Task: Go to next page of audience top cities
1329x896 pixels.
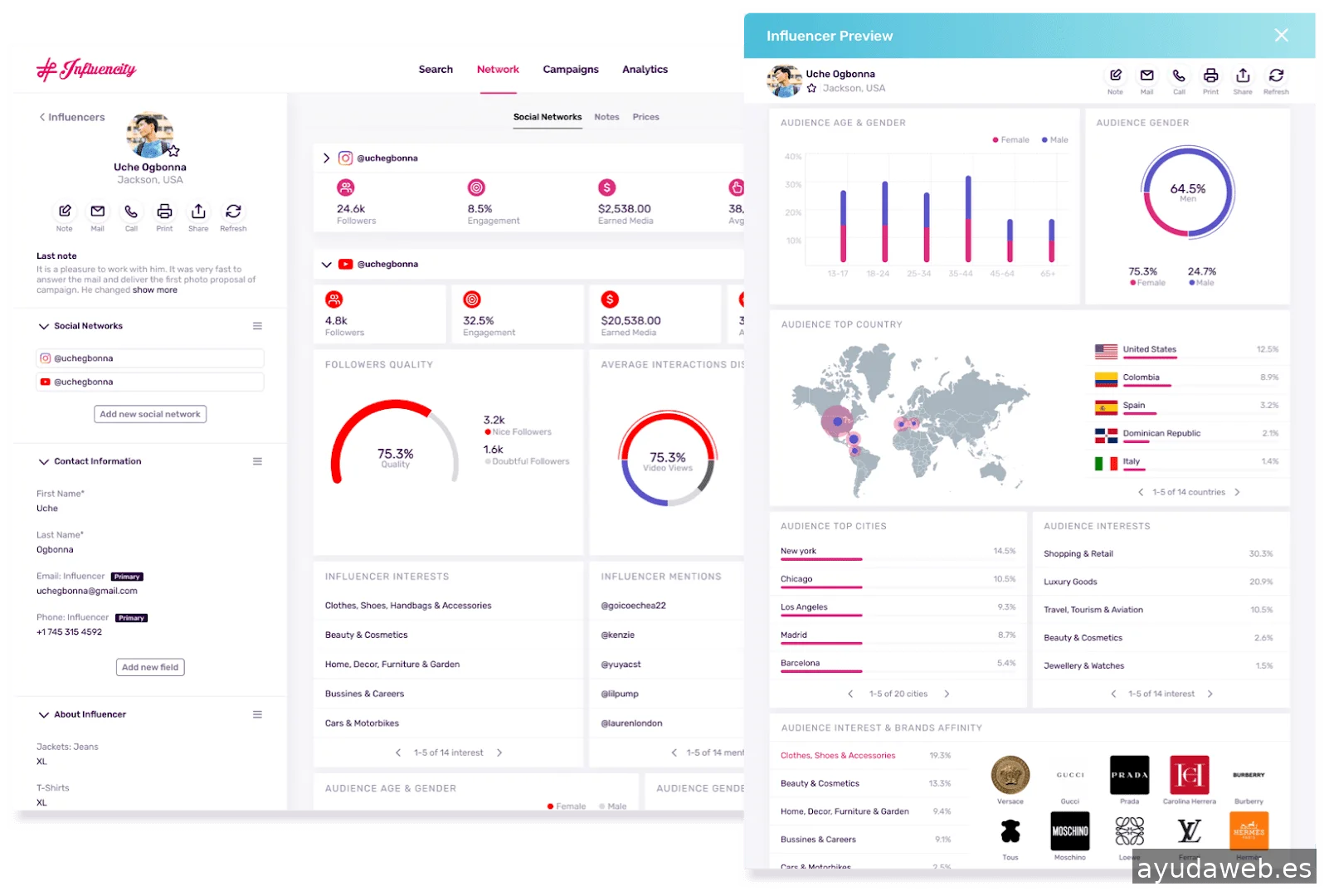Action: pos(947,694)
